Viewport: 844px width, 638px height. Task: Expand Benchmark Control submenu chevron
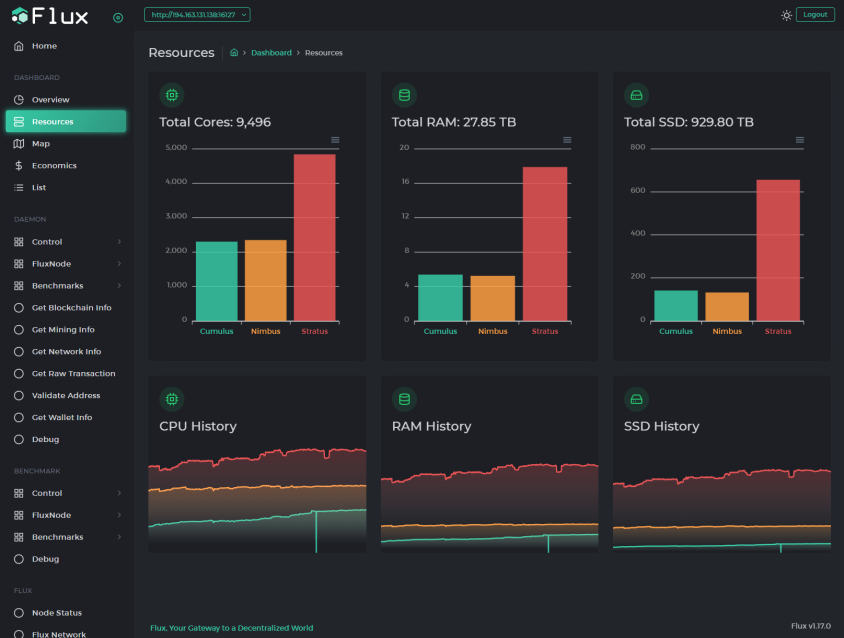pyautogui.click(x=119, y=493)
